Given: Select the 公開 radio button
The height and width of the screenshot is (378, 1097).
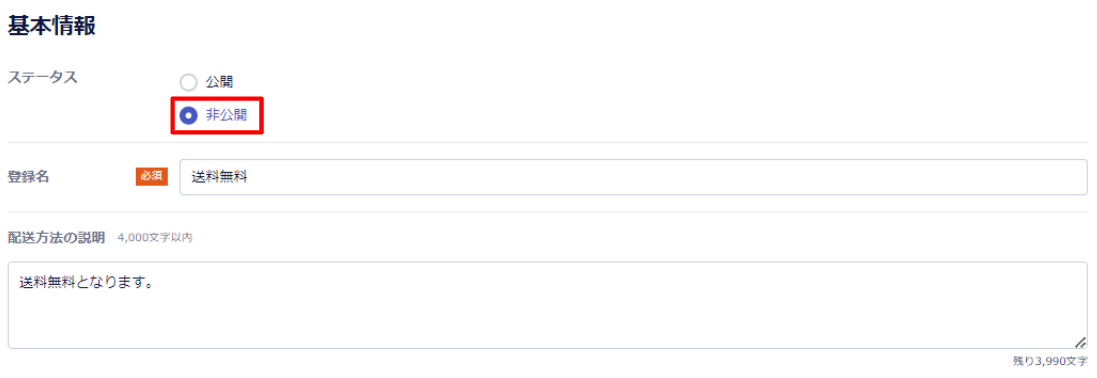Looking at the screenshot, I should (x=188, y=83).
